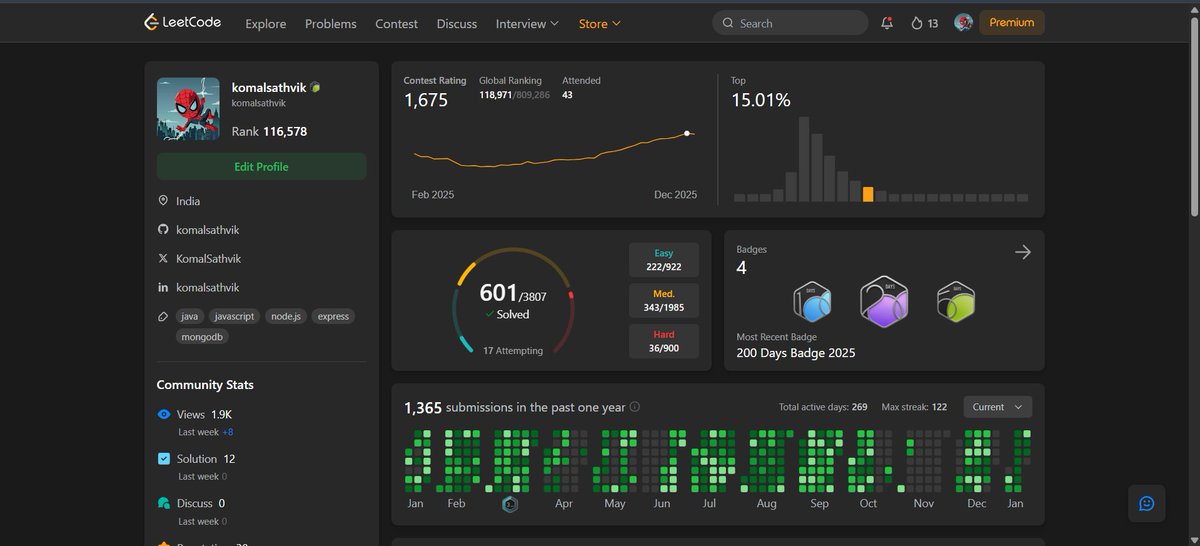Image resolution: width=1200 pixels, height=546 pixels.
Task: Click the Premium button
Action: (1012, 22)
